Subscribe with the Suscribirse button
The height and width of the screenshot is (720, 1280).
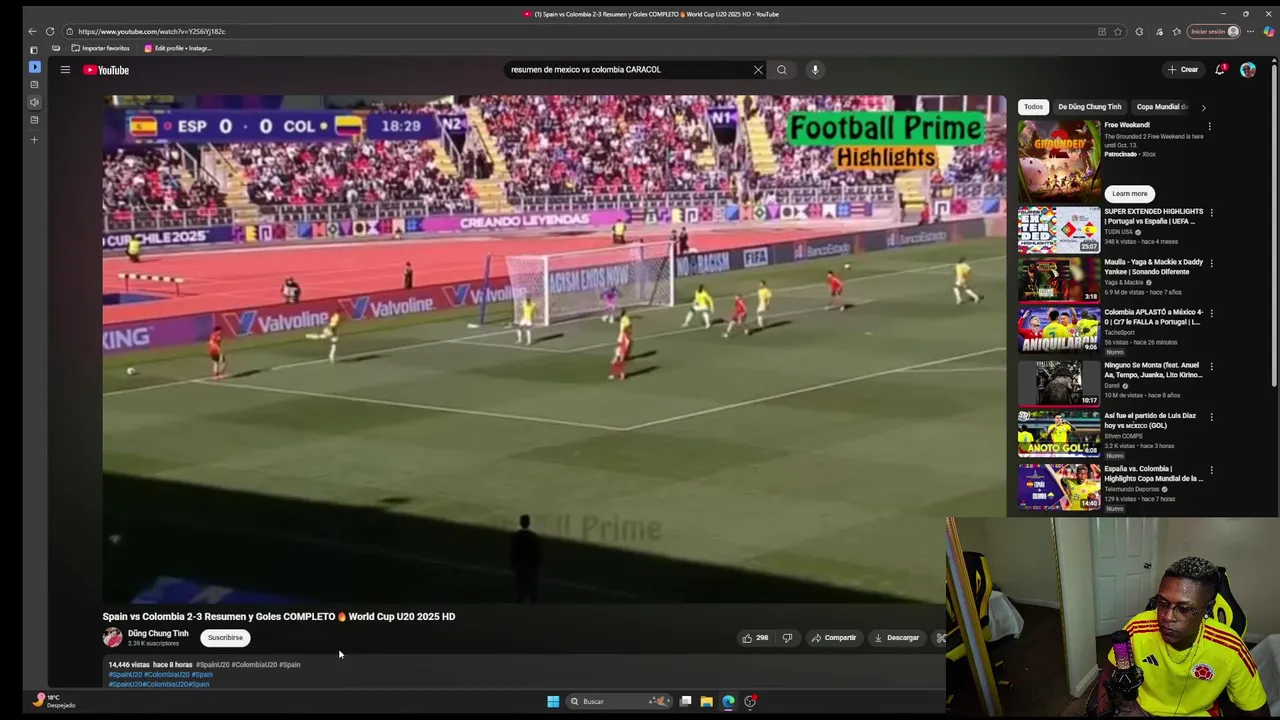(x=225, y=638)
